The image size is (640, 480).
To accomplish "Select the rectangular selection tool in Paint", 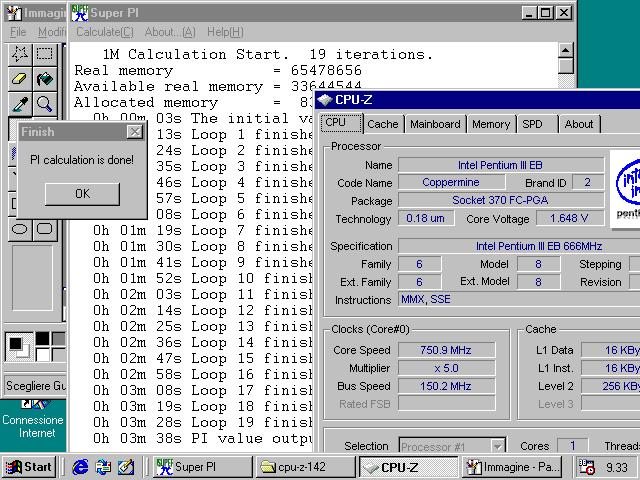I will pos(44,54).
